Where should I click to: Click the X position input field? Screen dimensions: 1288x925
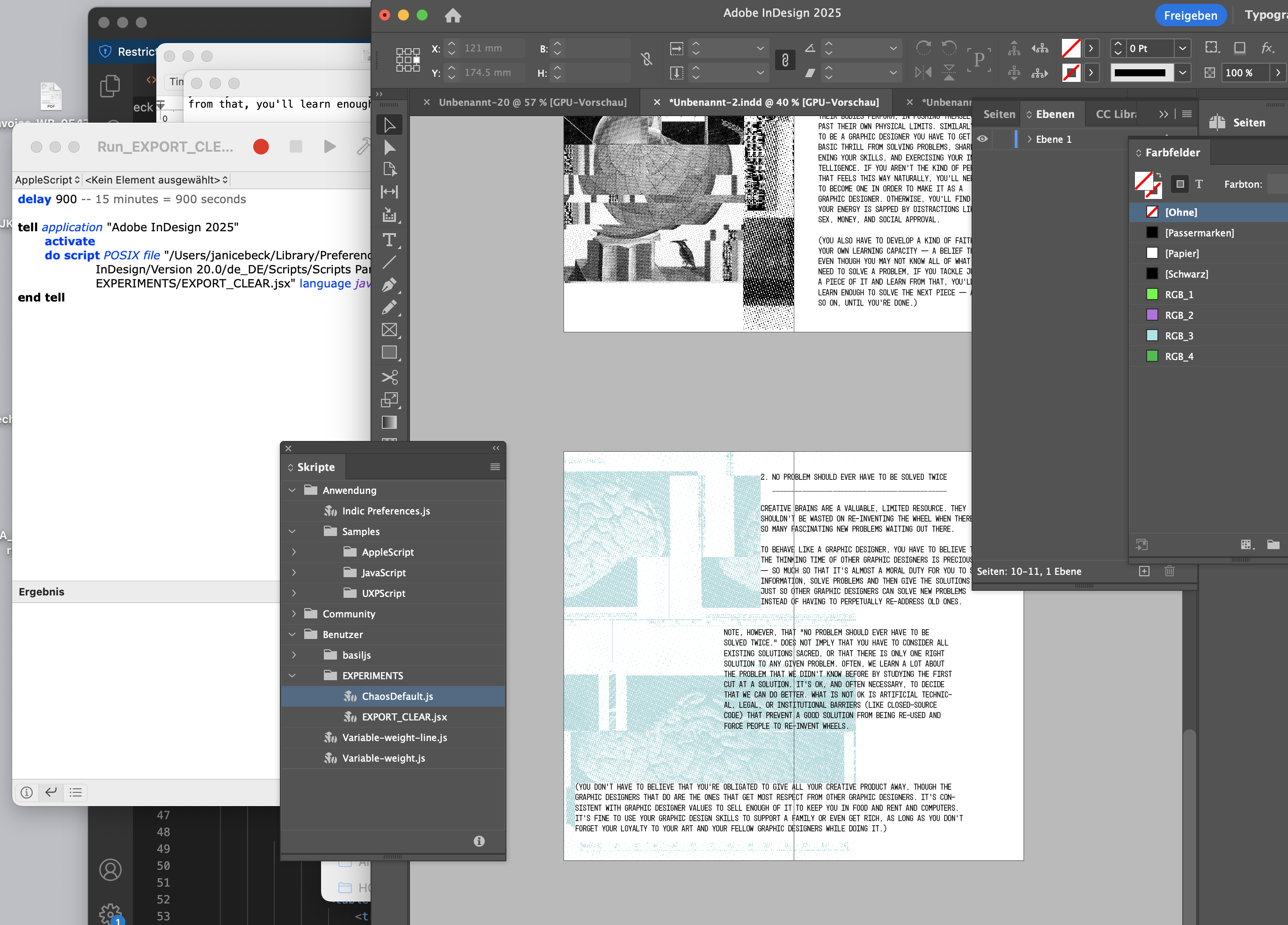pyautogui.click(x=491, y=48)
